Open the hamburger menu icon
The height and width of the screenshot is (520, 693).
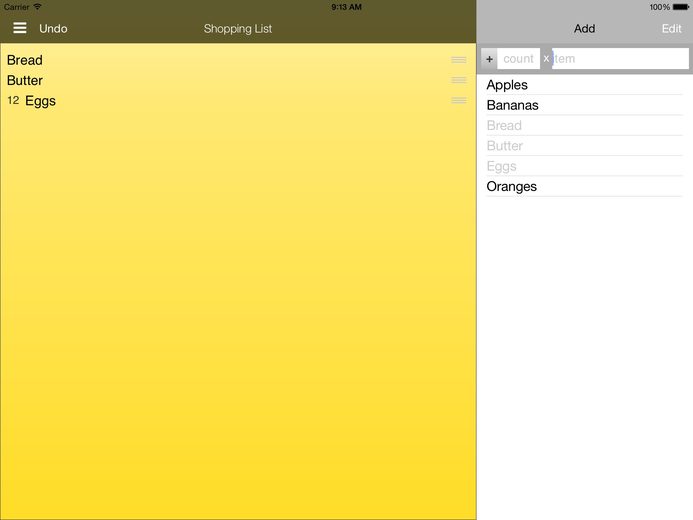(20, 28)
